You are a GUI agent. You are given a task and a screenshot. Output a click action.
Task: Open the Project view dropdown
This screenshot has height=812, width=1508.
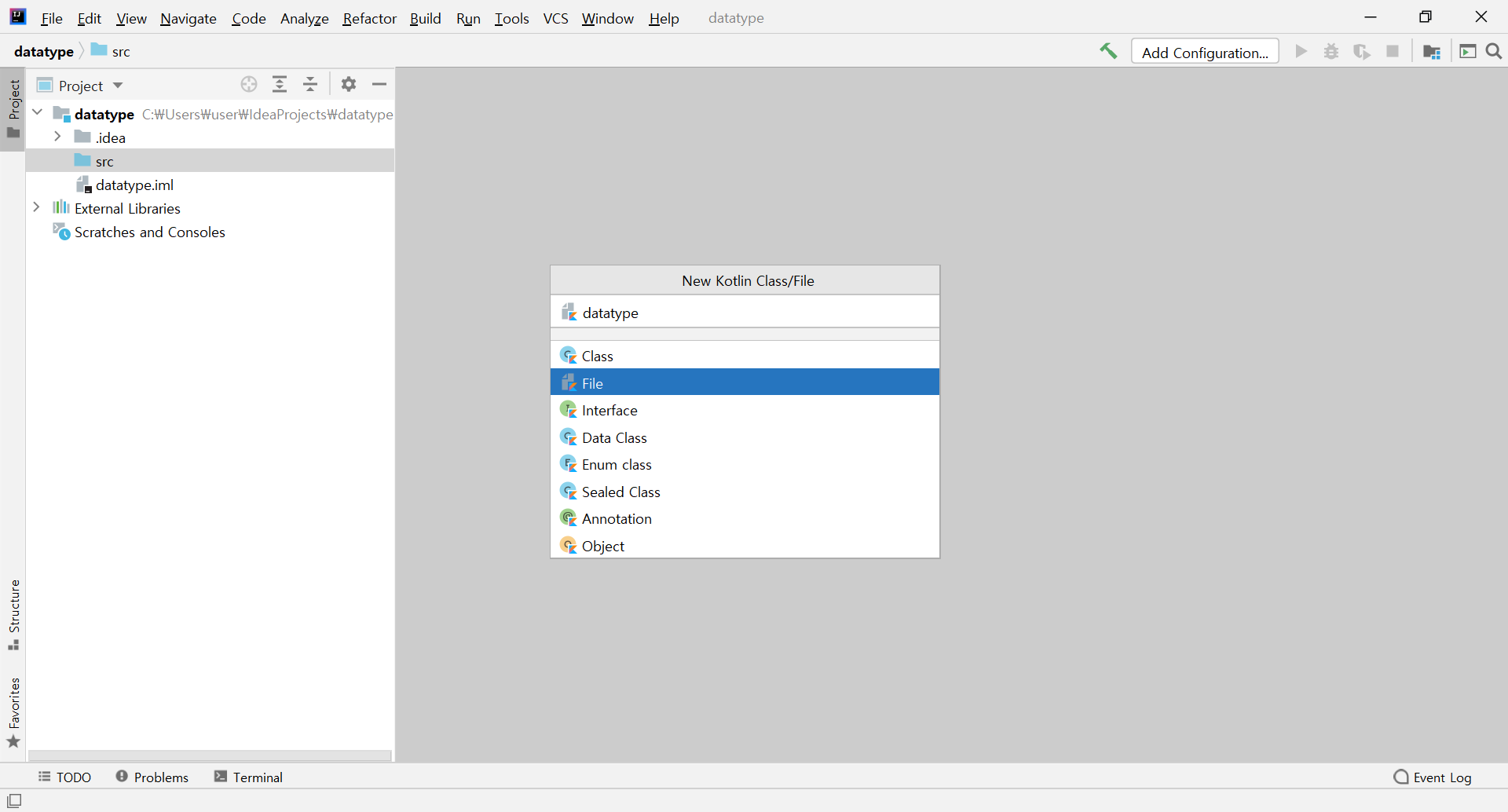(x=80, y=86)
